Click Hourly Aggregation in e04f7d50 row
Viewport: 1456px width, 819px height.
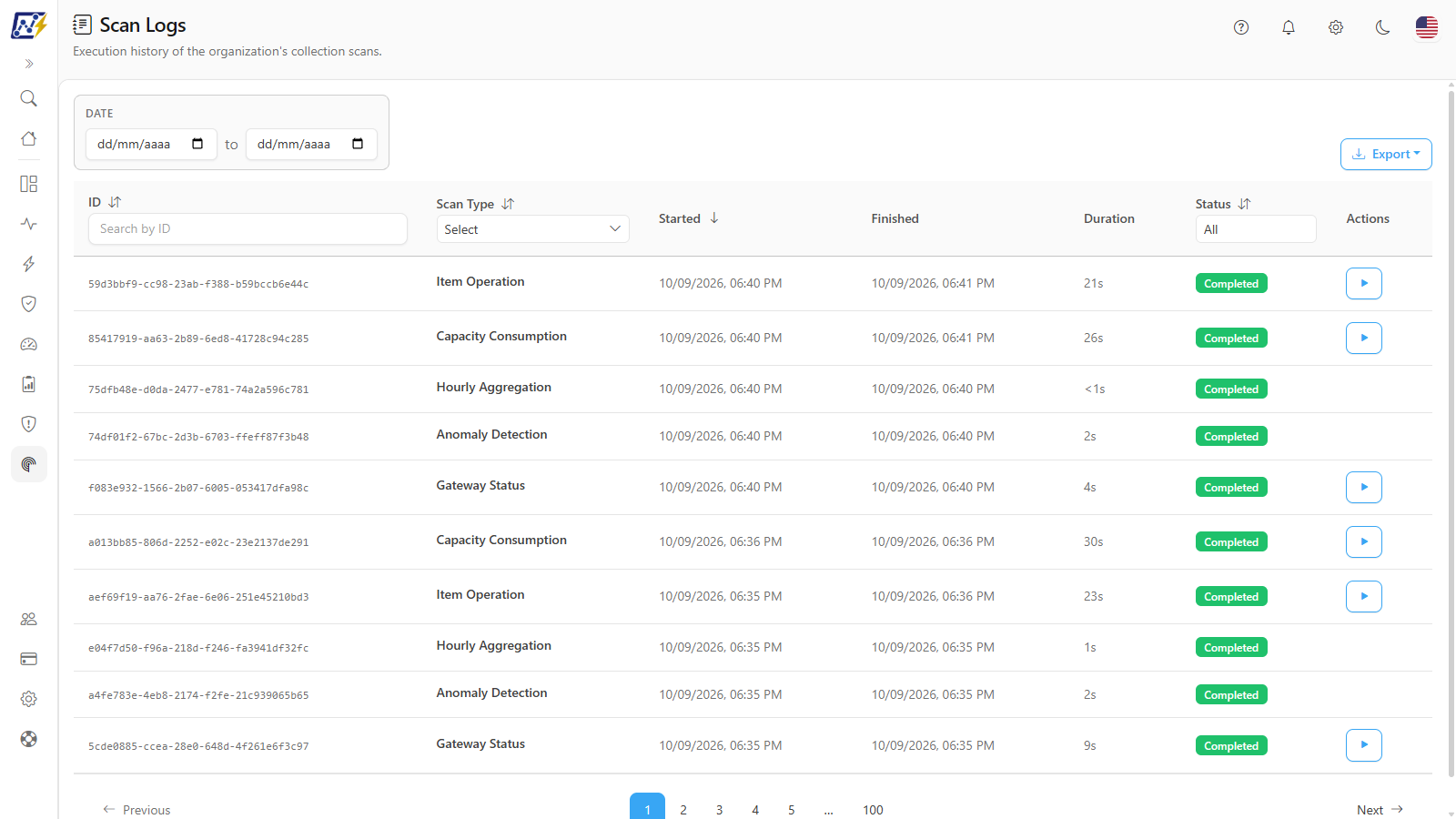[x=494, y=645]
